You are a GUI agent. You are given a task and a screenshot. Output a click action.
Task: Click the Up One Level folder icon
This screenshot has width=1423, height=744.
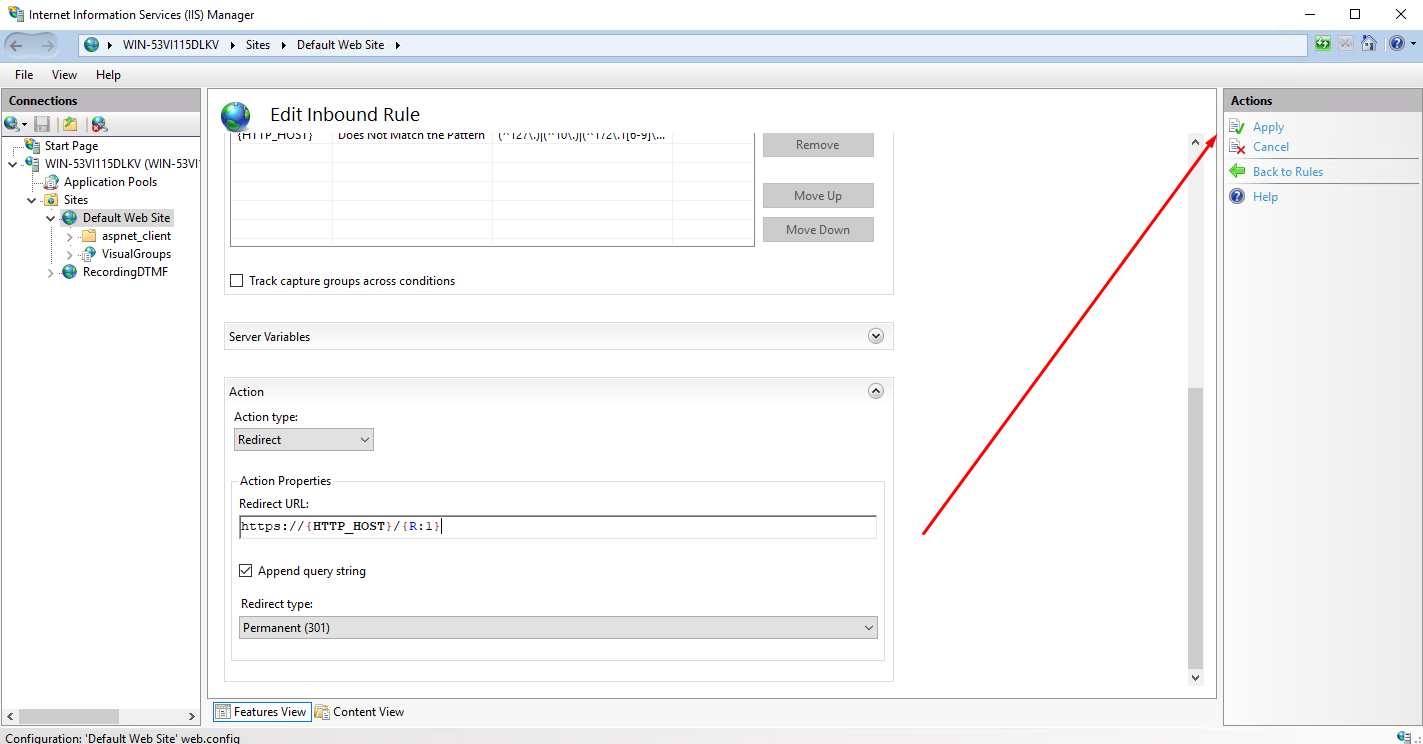pyautogui.click(x=70, y=124)
